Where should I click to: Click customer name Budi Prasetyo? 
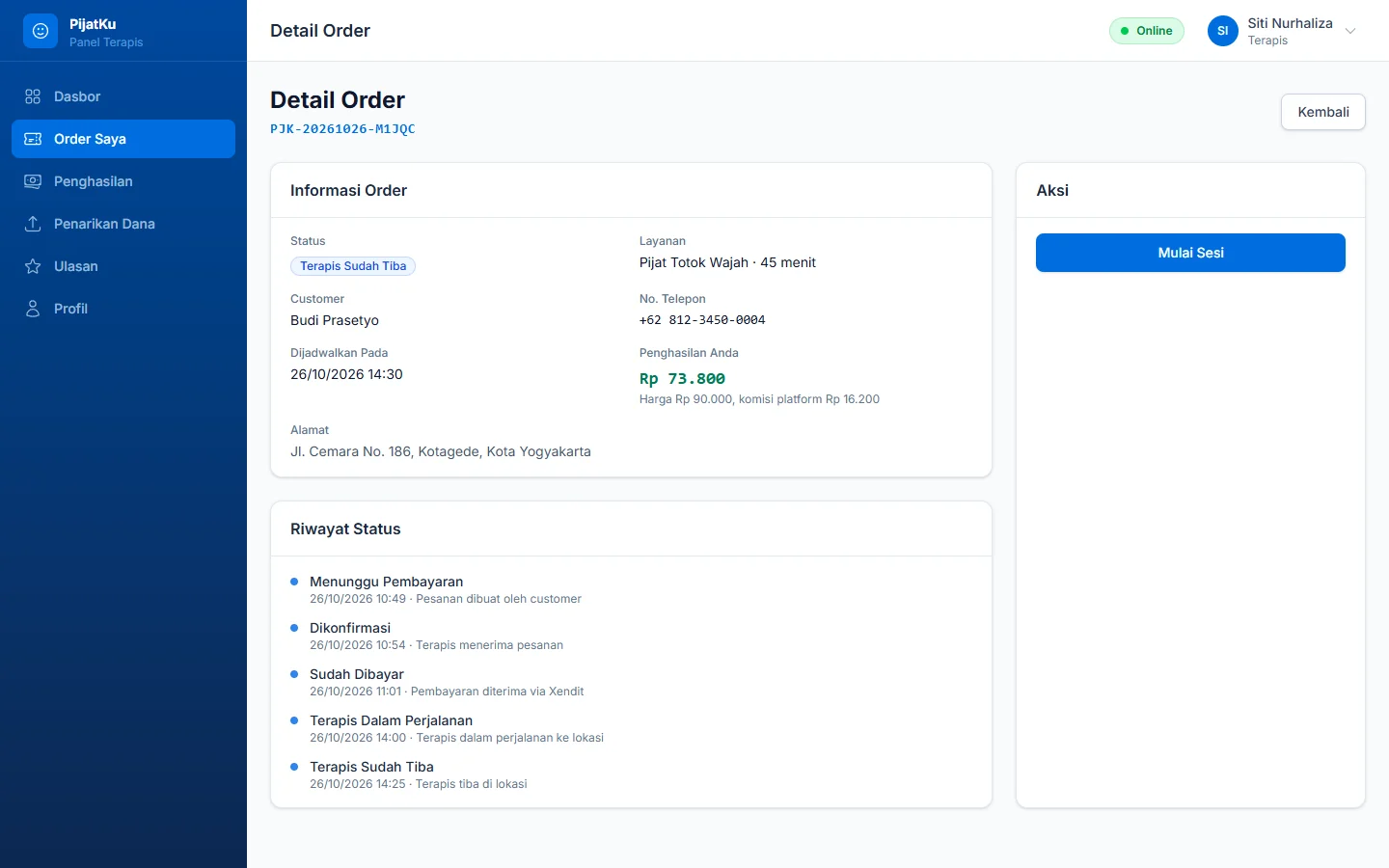[x=335, y=320]
